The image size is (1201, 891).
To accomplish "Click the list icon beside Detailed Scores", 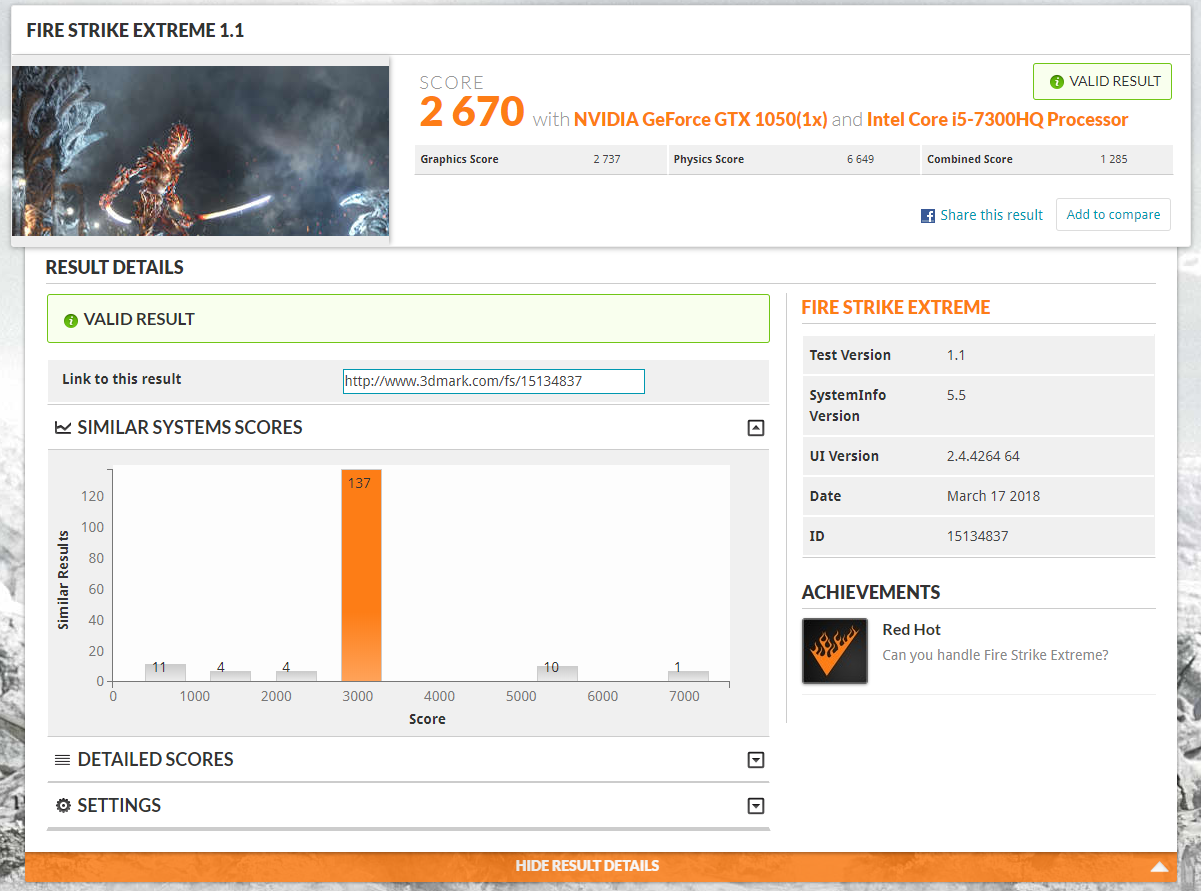I will [62, 760].
